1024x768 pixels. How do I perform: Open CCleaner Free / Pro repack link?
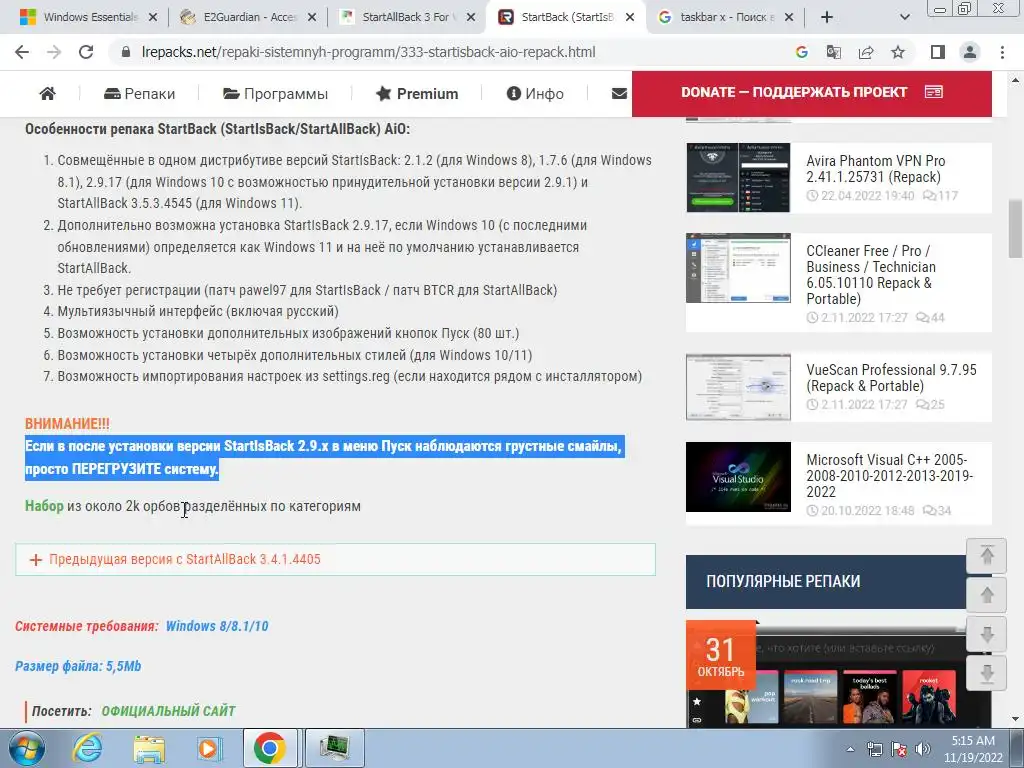(871, 275)
